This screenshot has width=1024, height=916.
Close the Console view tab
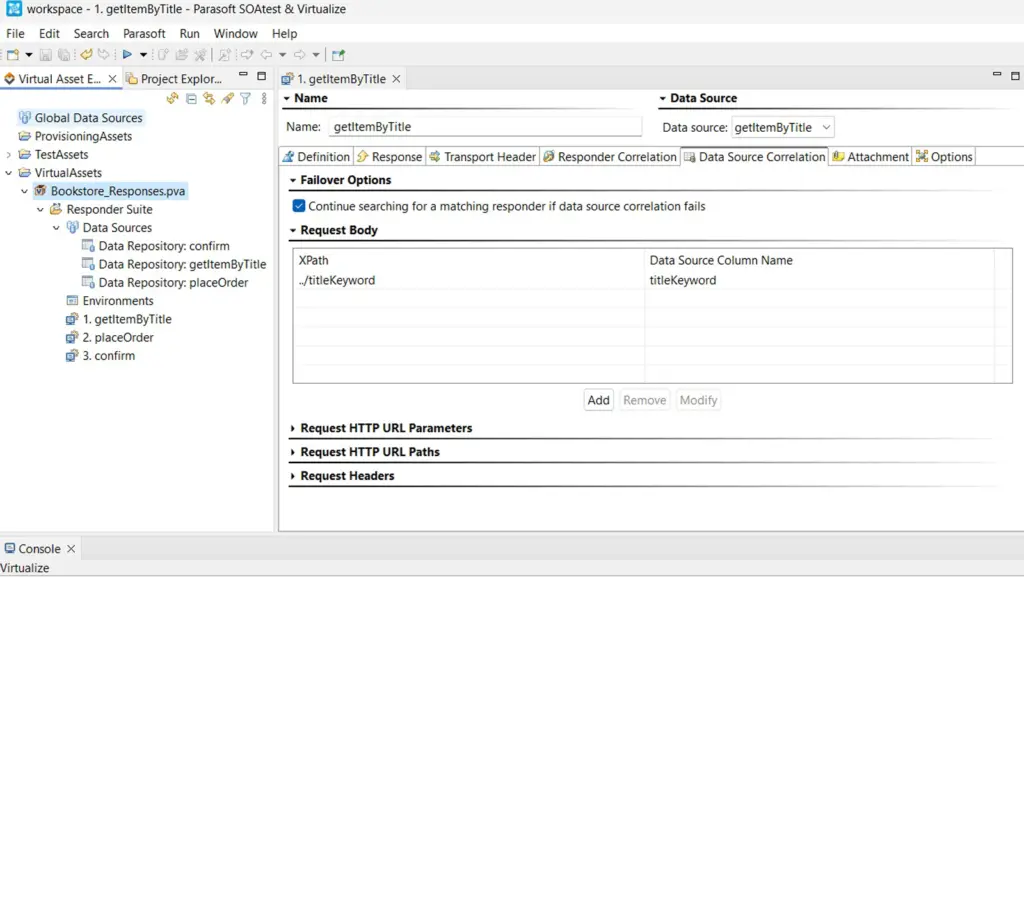pos(71,548)
